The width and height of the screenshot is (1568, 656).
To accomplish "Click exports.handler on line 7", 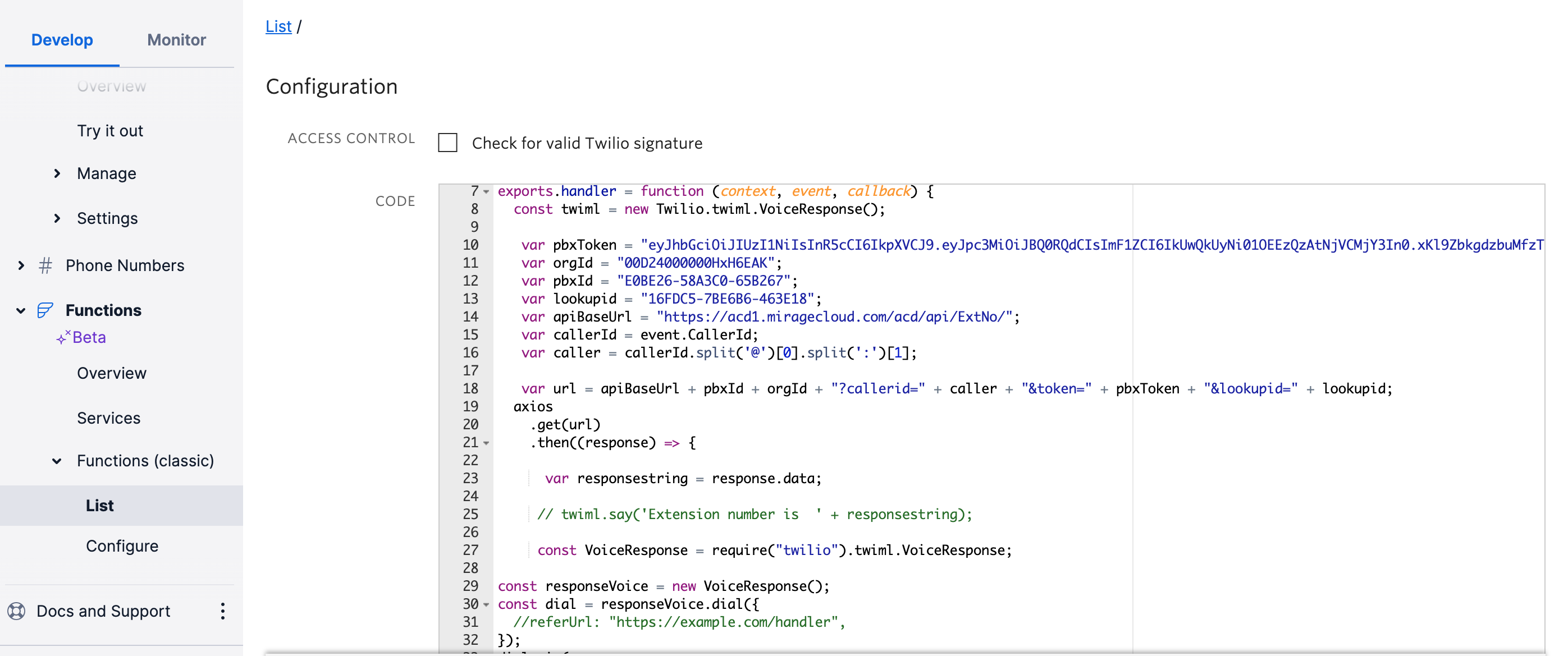I will coord(557,191).
